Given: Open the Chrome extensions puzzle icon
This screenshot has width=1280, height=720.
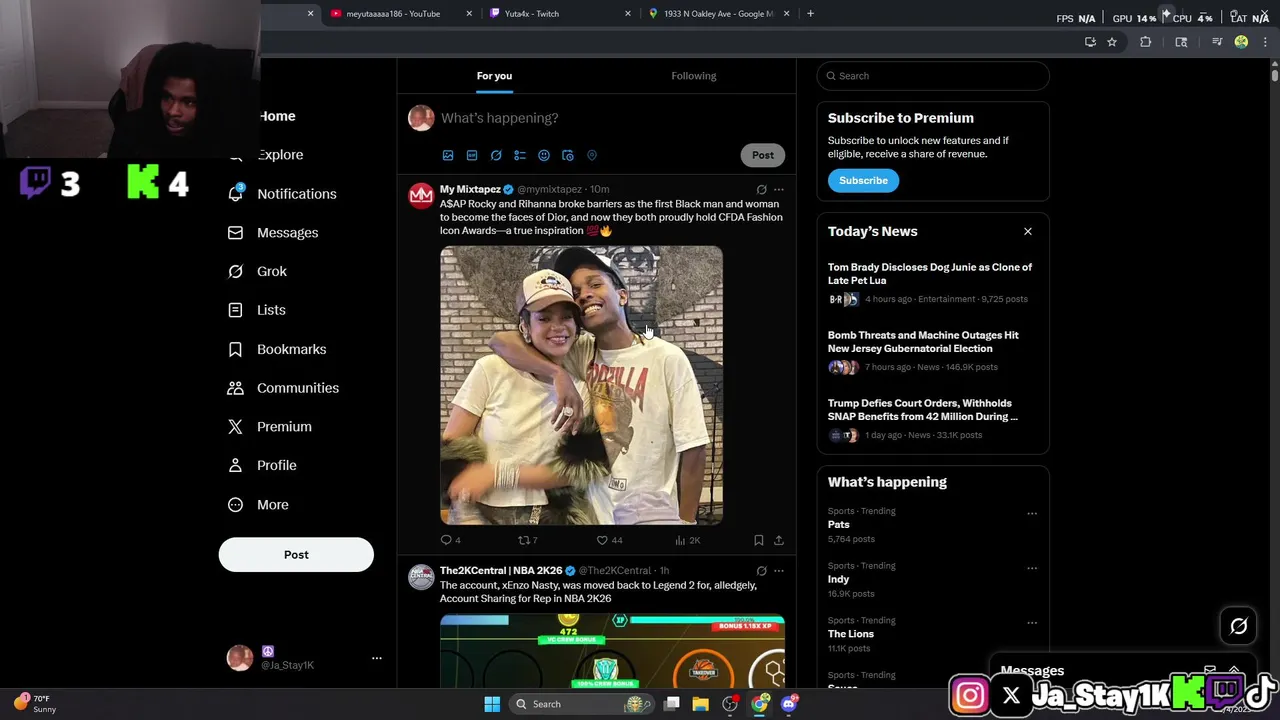Looking at the screenshot, I should click(1146, 42).
